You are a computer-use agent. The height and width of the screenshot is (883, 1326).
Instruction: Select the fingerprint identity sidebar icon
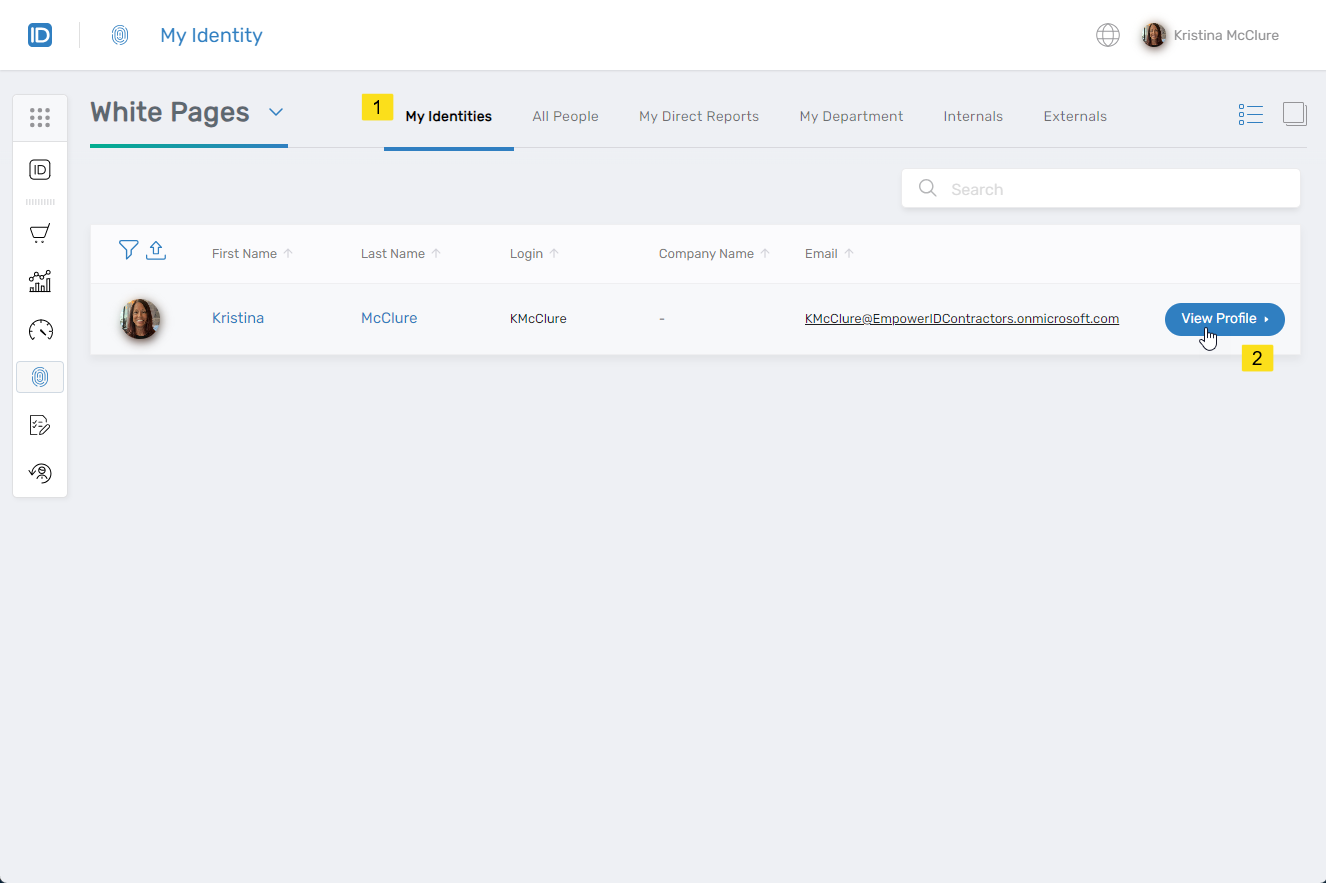tap(40, 377)
